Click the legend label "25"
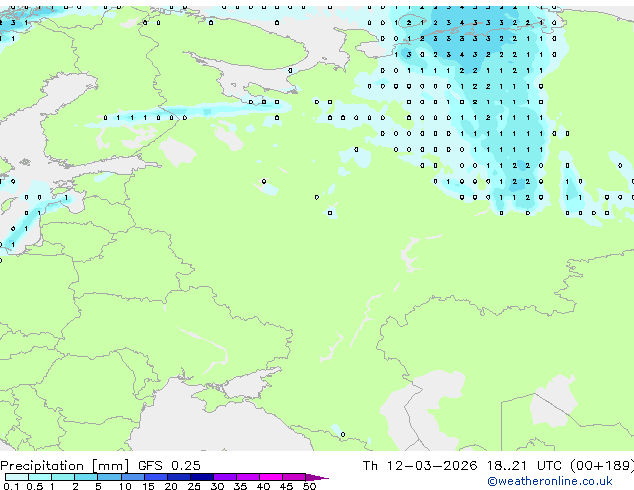 (194, 486)
